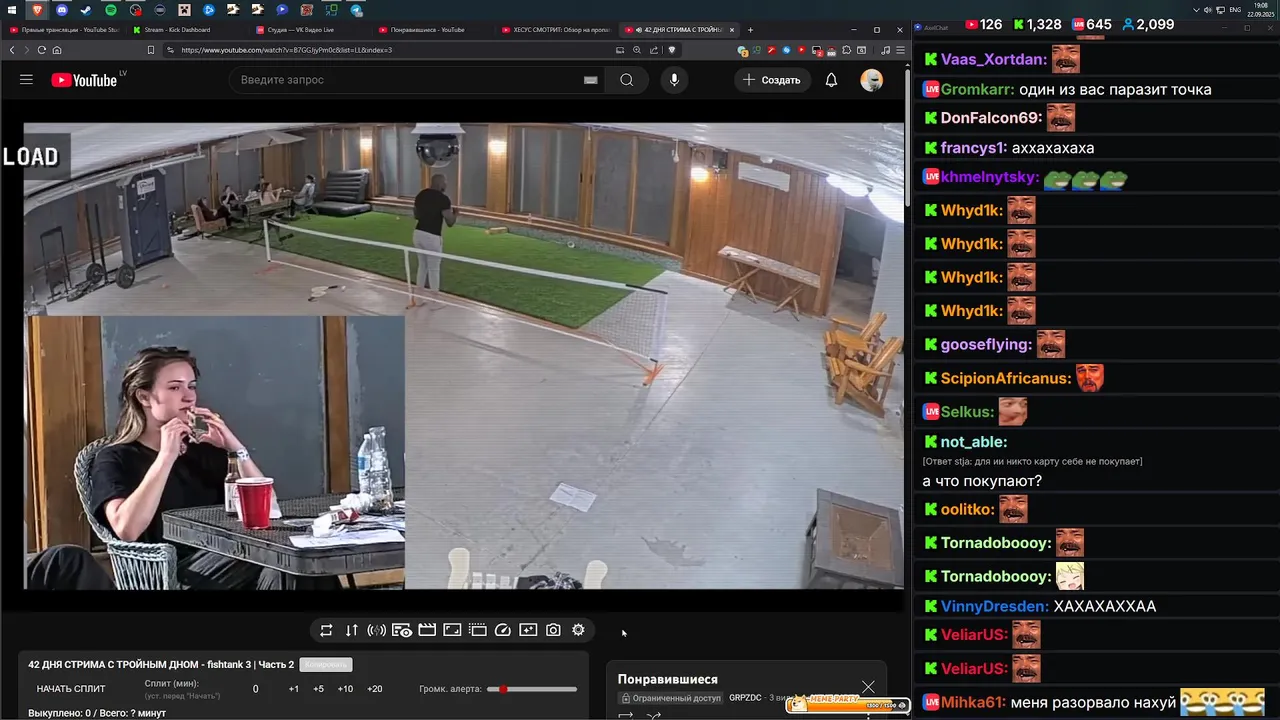
Task: Click the YouTube viewer counter 126
Action: pos(982,24)
